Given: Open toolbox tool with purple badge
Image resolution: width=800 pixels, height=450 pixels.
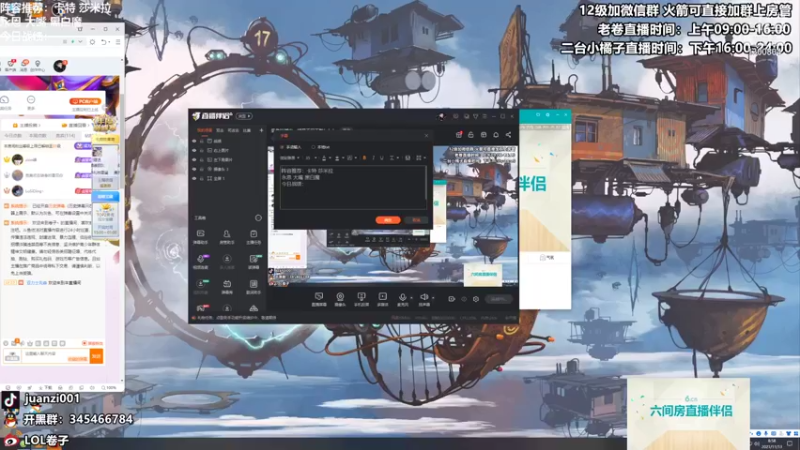Looking at the screenshot, I should 201,261.
